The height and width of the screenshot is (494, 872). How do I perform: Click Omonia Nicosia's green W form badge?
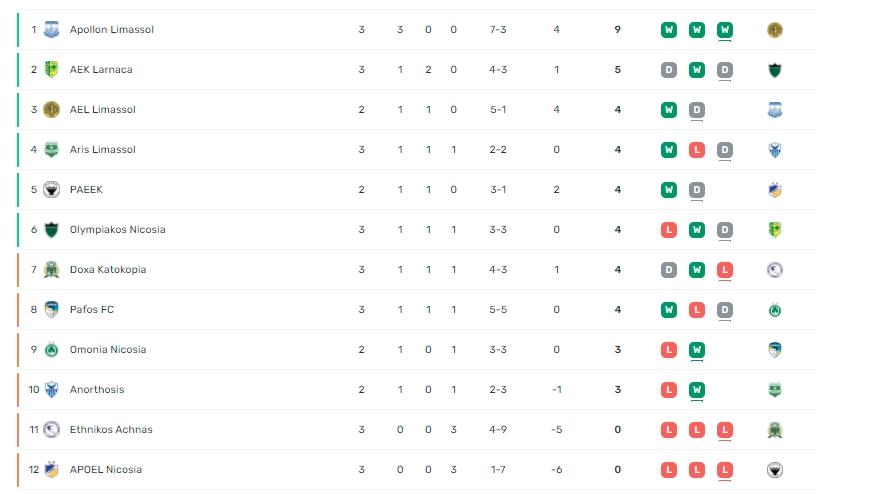pos(697,349)
